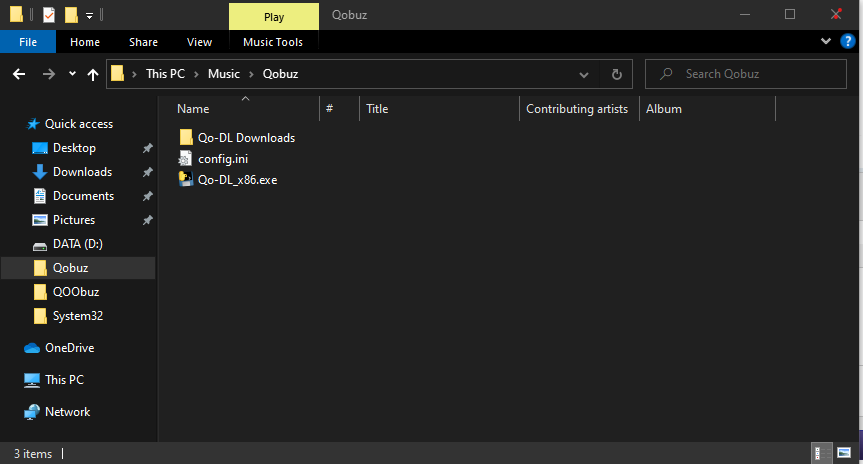The height and width of the screenshot is (464, 863).
Task: Minimize the Qobuz Explorer window
Action: coord(745,14)
